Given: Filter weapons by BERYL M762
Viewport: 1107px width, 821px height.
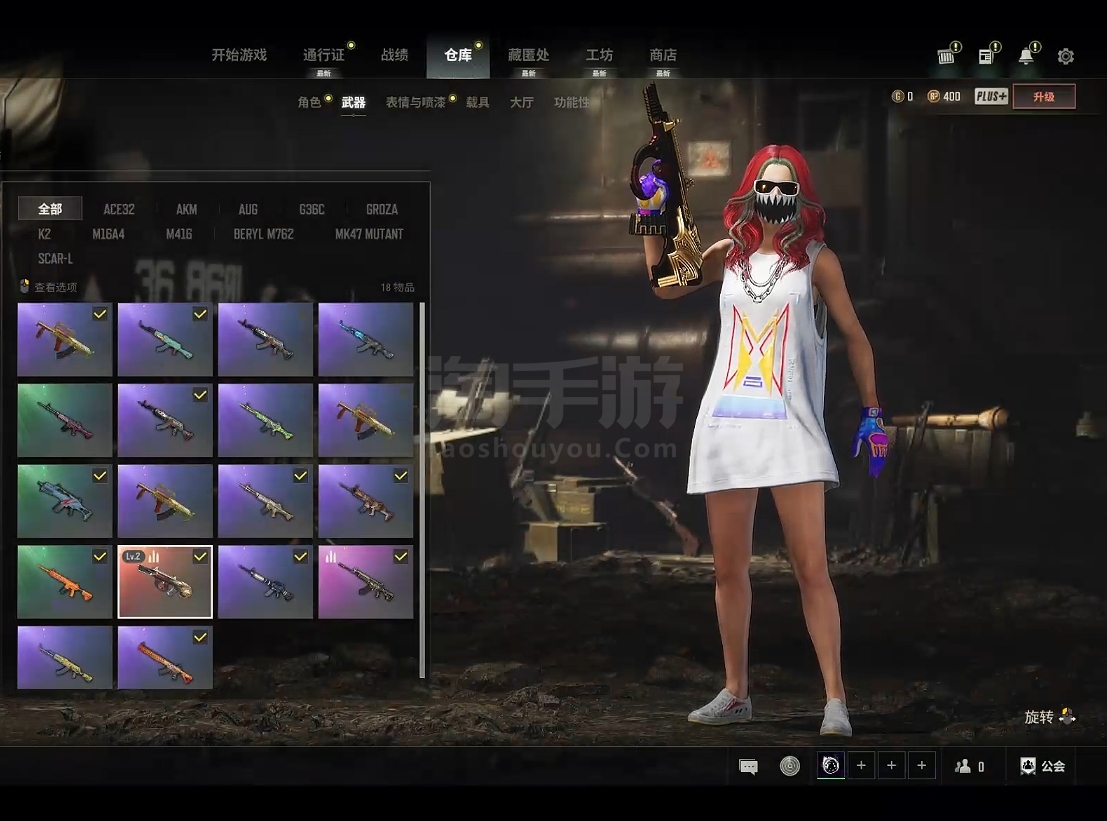Looking at the screenshot, I should click(x=263, y=234).
